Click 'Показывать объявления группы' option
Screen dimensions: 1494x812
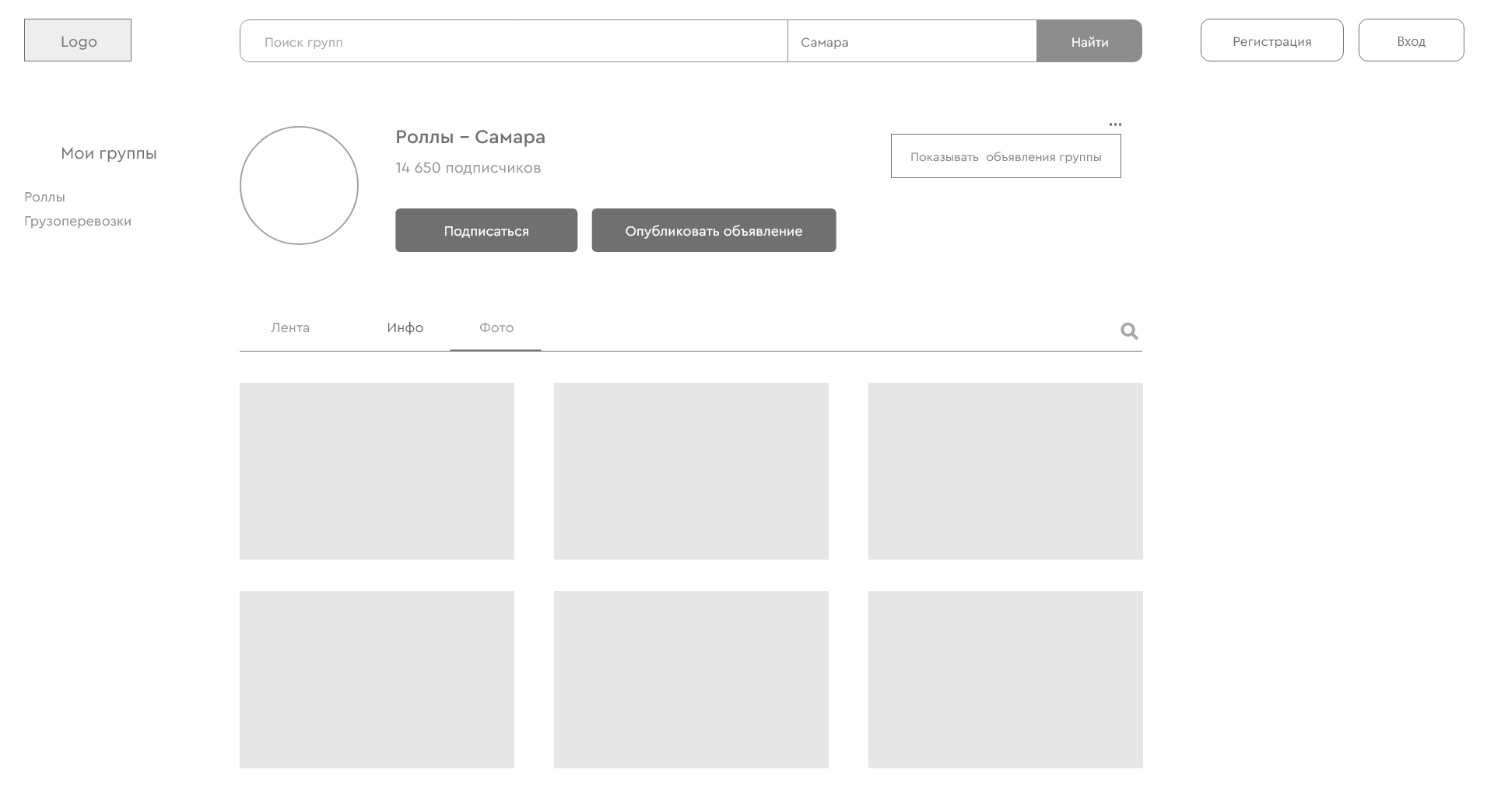pyautogui.click(x=1005, y=156)
